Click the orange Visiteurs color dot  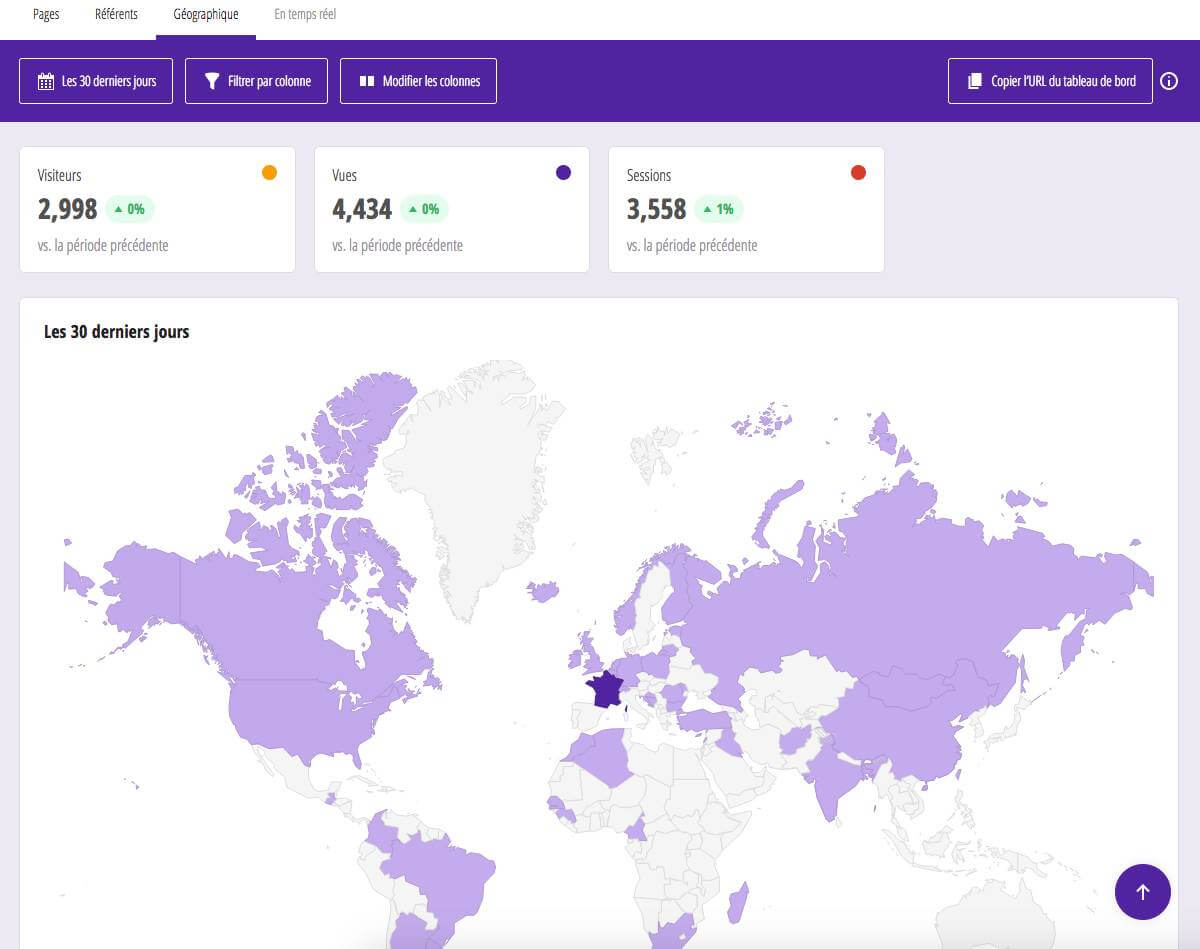[x=269, y=173]
